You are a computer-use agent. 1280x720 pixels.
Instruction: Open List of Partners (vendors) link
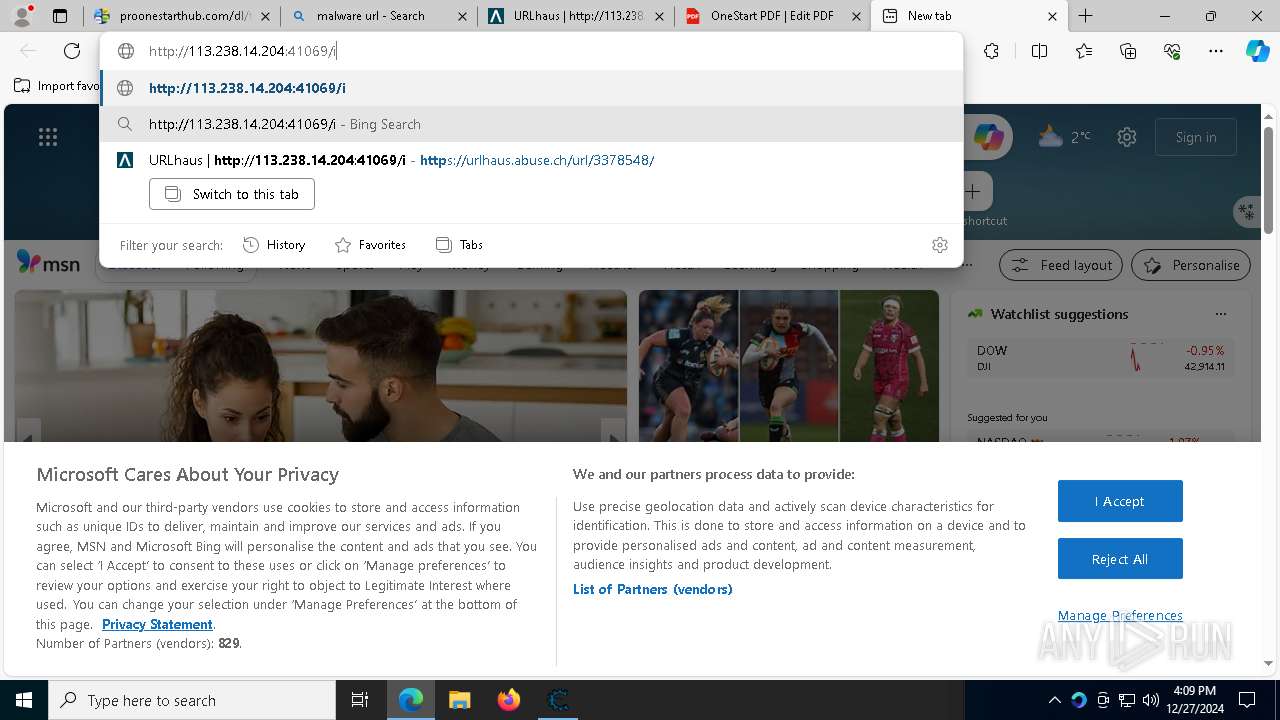[x=652, y=589]
